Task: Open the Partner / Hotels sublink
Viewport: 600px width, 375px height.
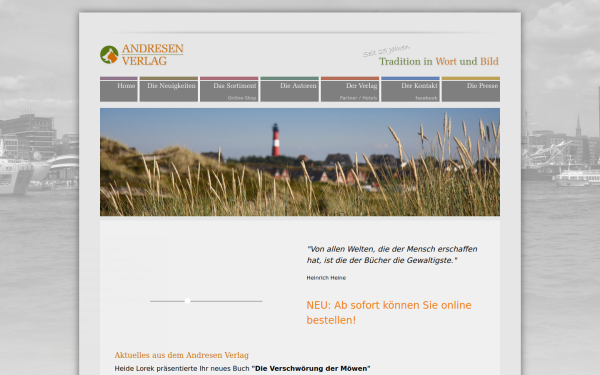Action: click(358, 98)
